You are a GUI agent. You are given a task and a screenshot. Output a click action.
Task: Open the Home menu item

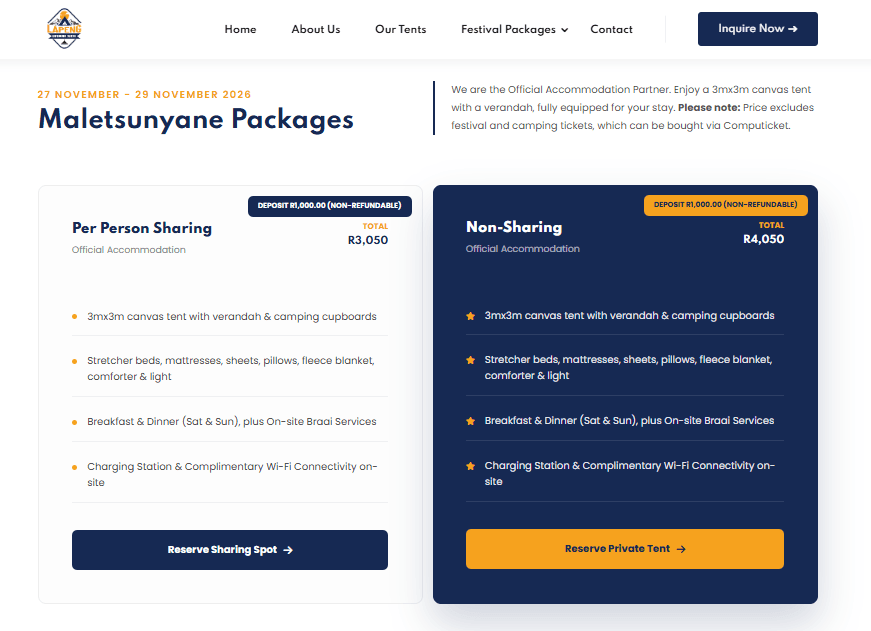(x=240, y=29)
